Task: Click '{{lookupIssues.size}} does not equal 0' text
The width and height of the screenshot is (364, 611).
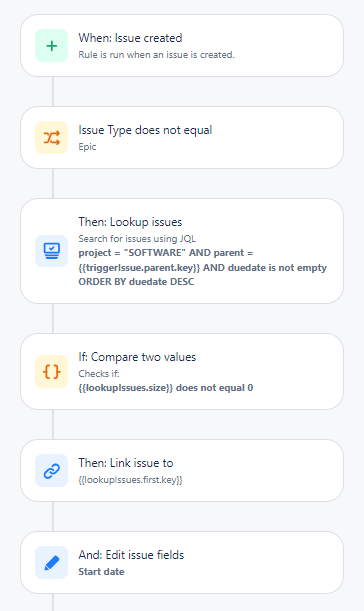Action: [x=166, y=388]
